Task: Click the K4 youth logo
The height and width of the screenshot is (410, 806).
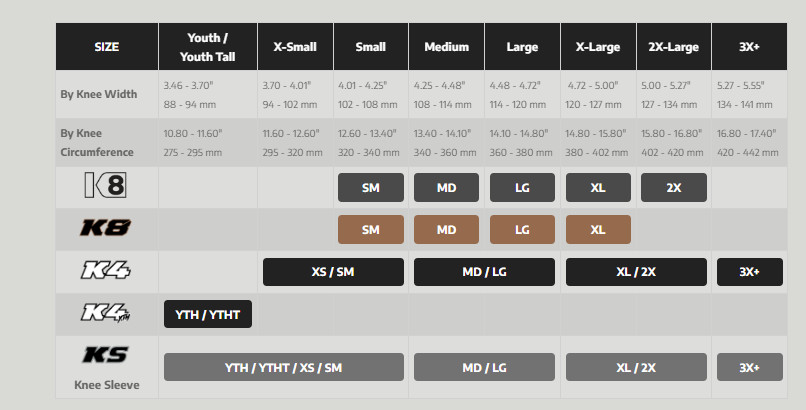Action: coord(105,312)
